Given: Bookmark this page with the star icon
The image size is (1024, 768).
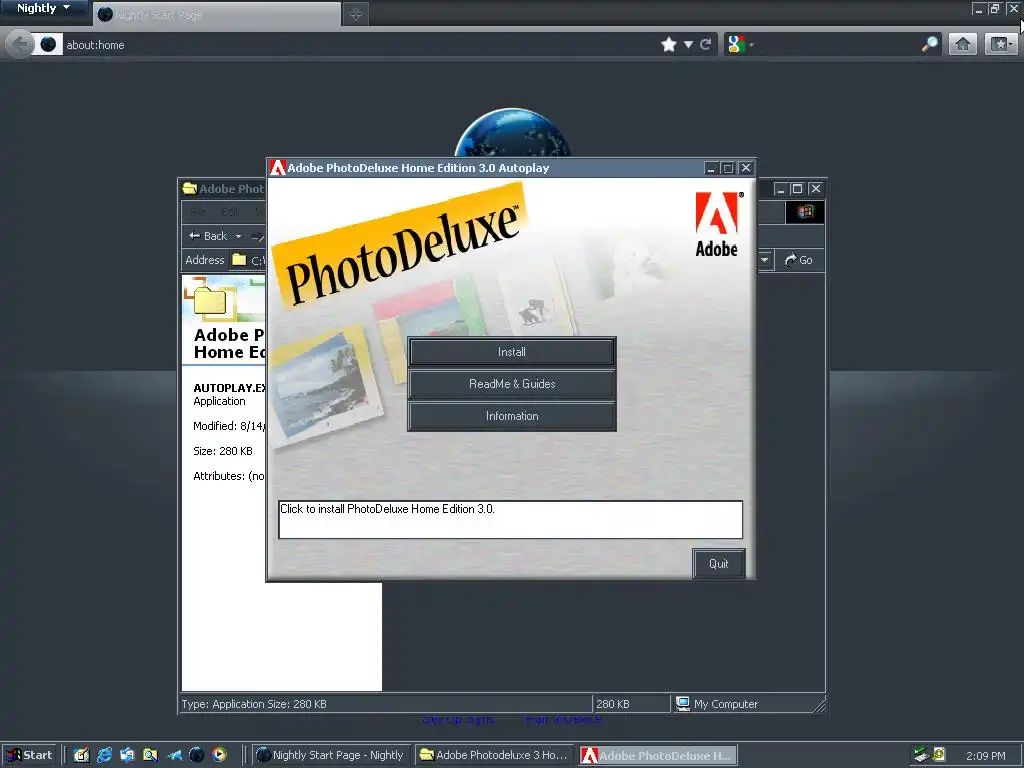Looking at the screenshot, I should tap(669, 44).
